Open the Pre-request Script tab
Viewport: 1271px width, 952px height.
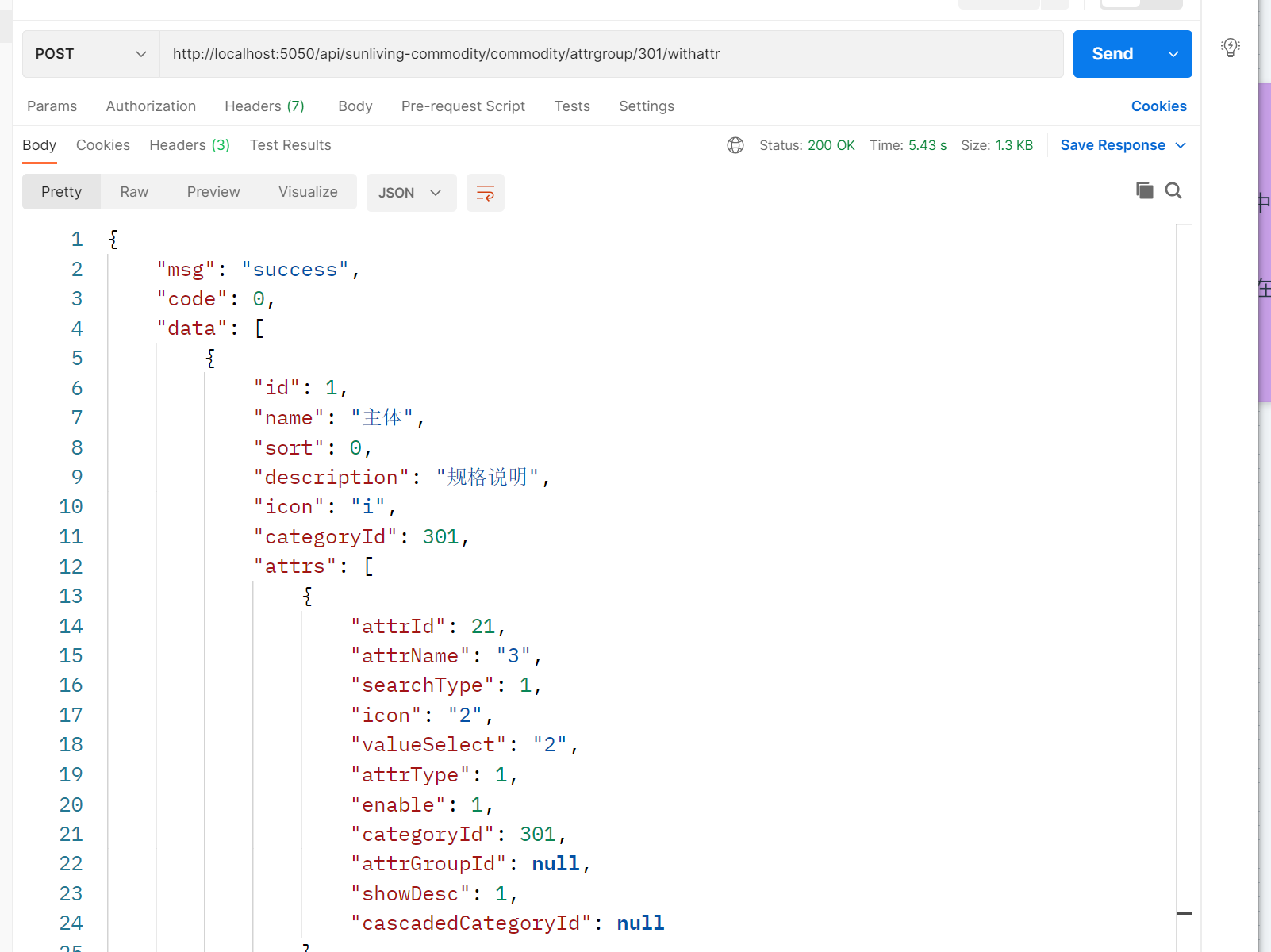[x=463, y=106]
